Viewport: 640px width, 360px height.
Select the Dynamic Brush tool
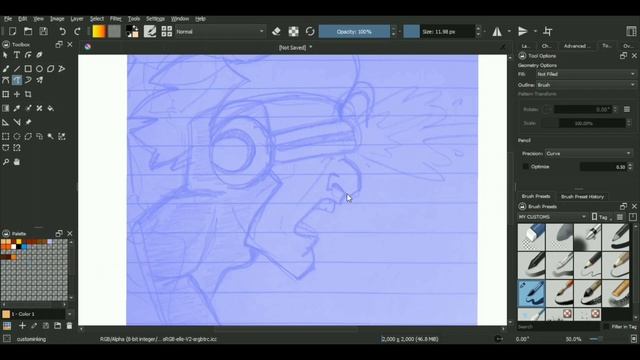(28, 80)
